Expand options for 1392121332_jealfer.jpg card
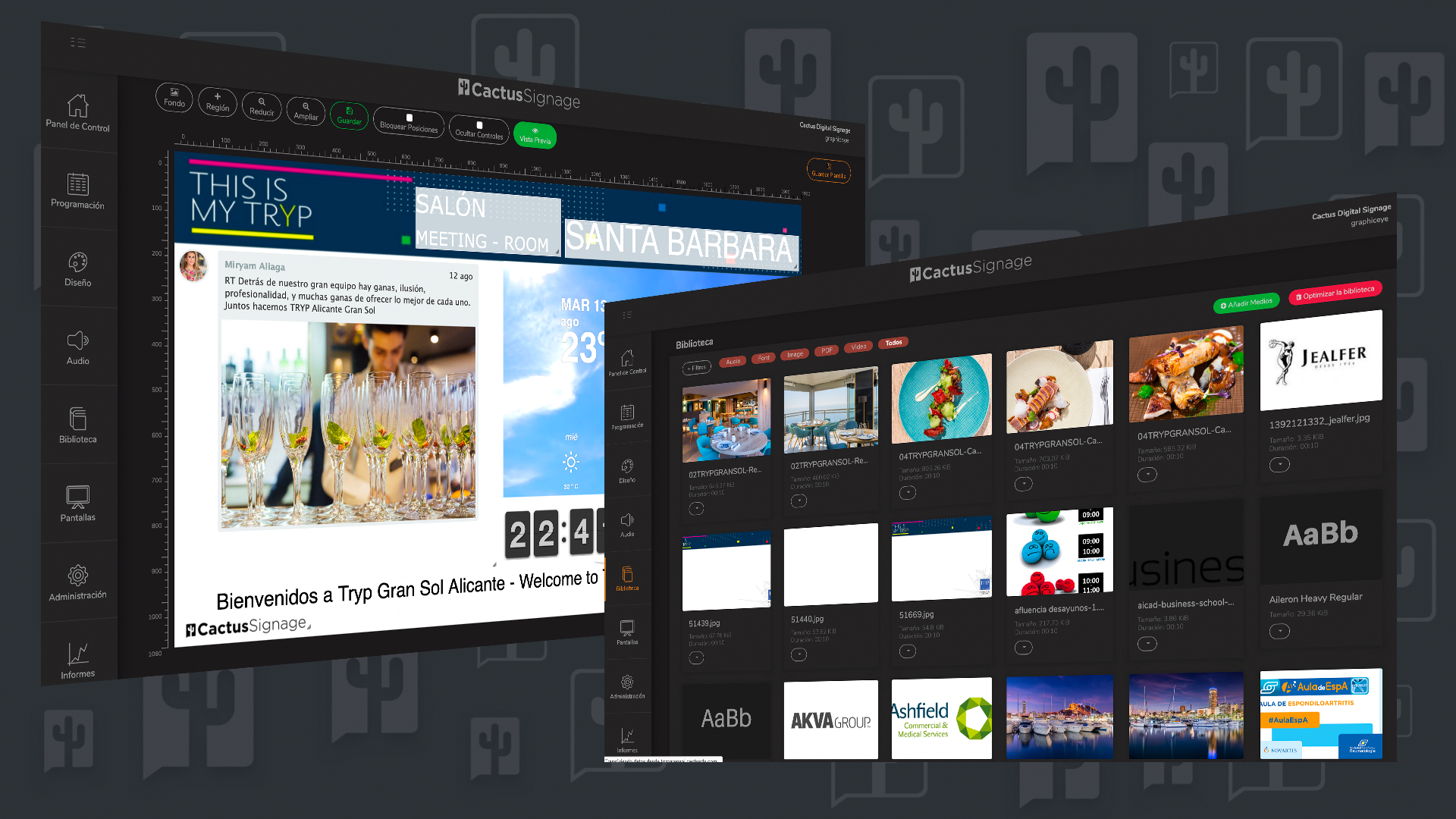Image resolution: width=1456 pixels, height=819 pixels. 1279,464
